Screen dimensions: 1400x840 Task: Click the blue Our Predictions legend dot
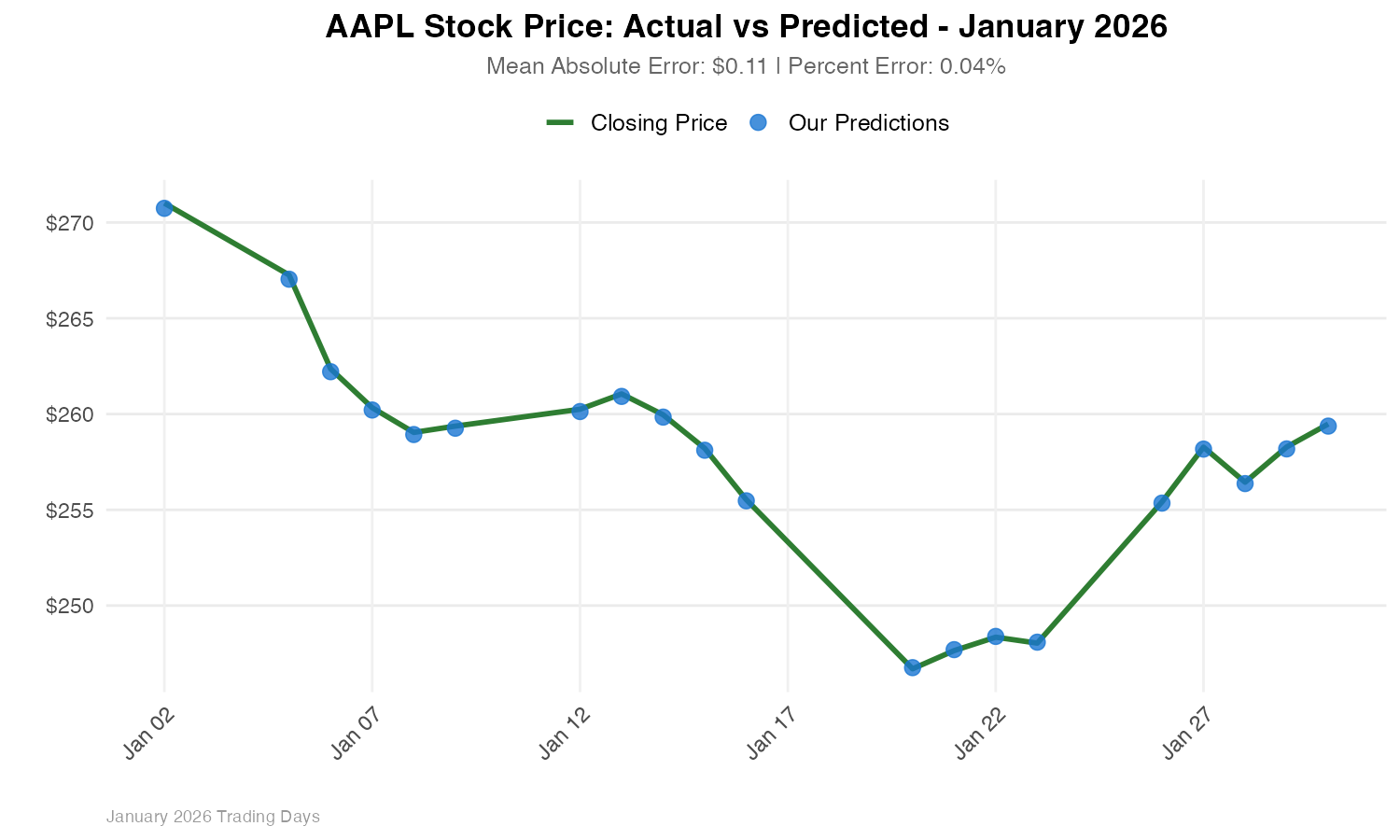pyautogui.click(x=758, y=122)
